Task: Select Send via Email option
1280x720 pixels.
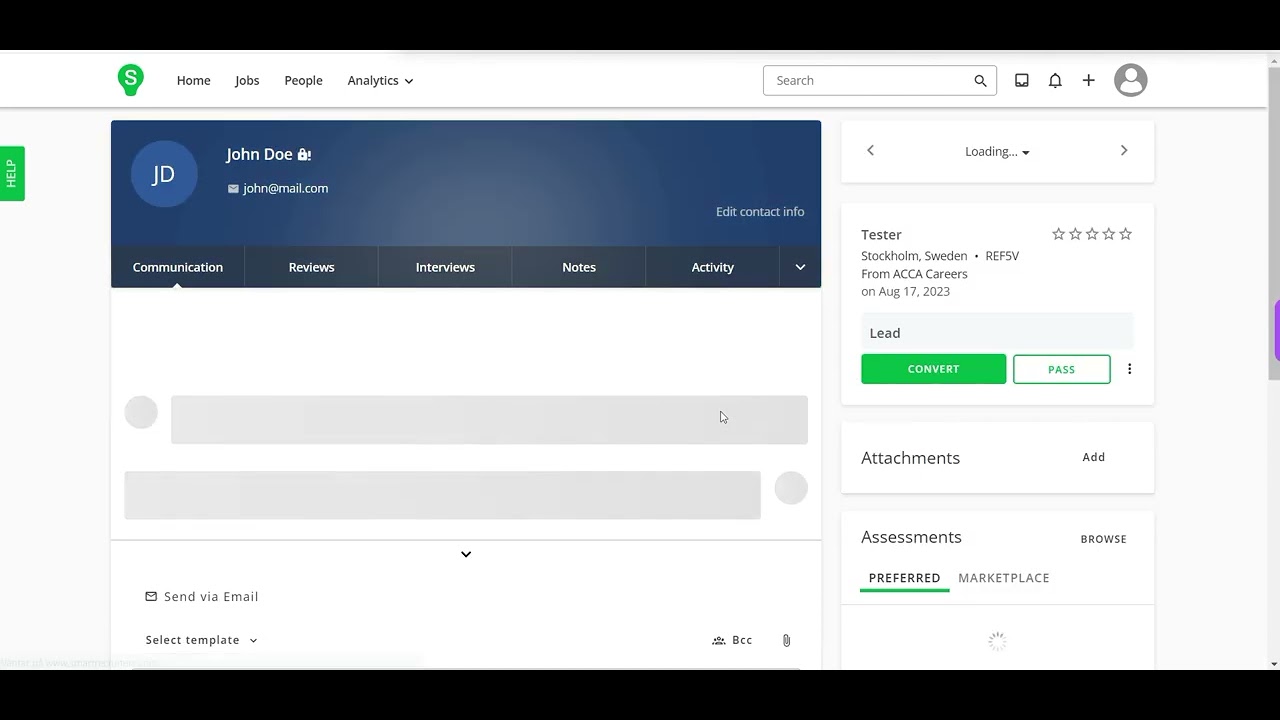Action: coord(202,596)
